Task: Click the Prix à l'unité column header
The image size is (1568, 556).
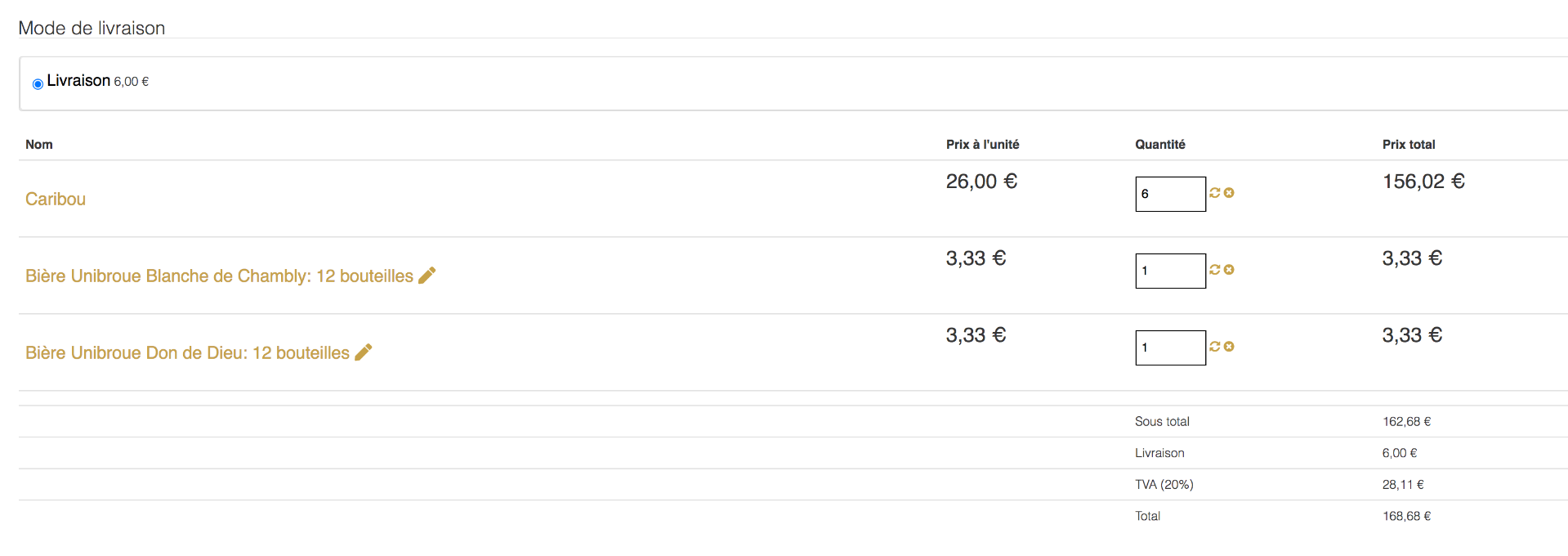Action: (982, 144)
